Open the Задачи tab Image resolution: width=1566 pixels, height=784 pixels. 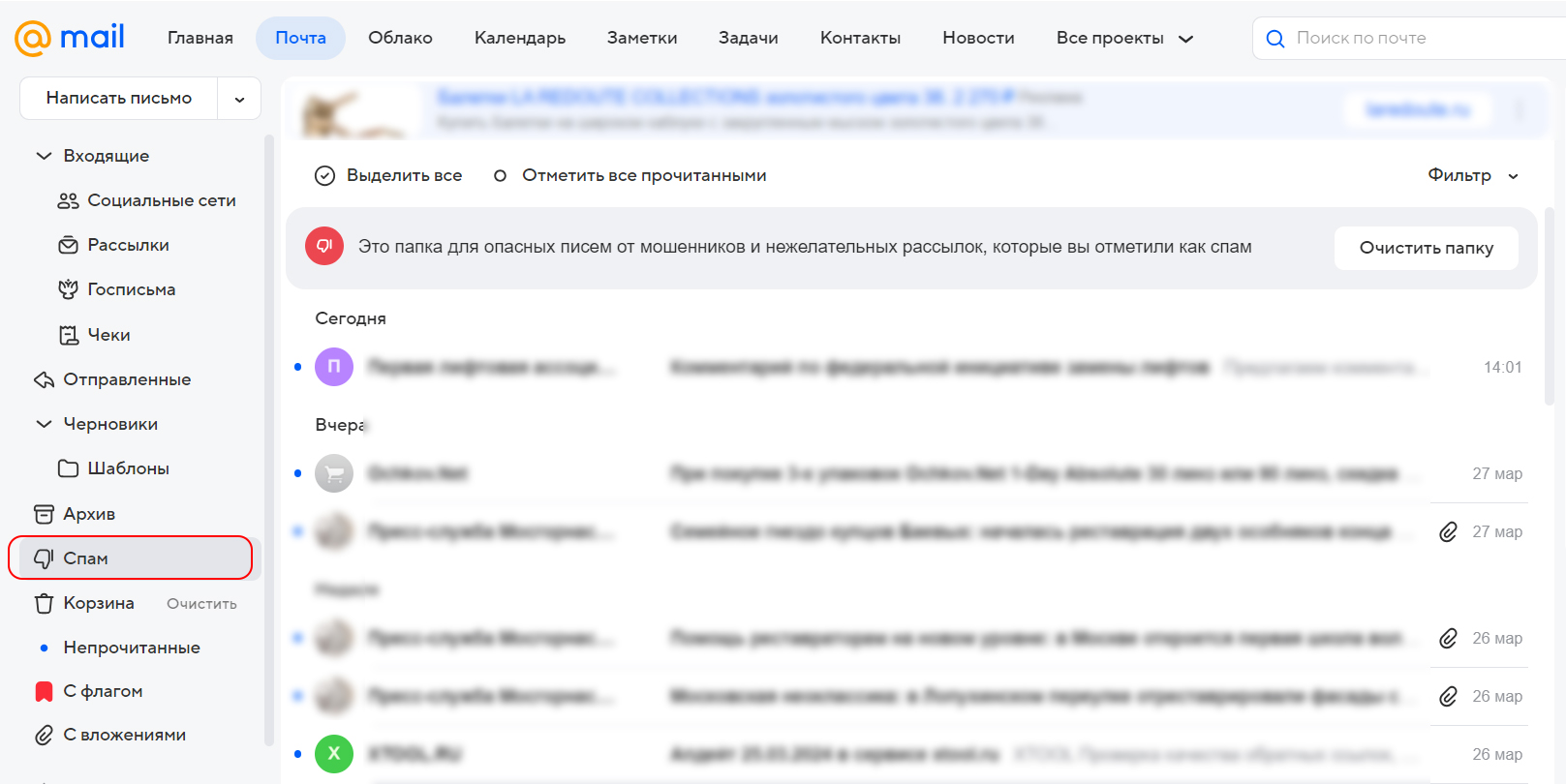(749, 38)
